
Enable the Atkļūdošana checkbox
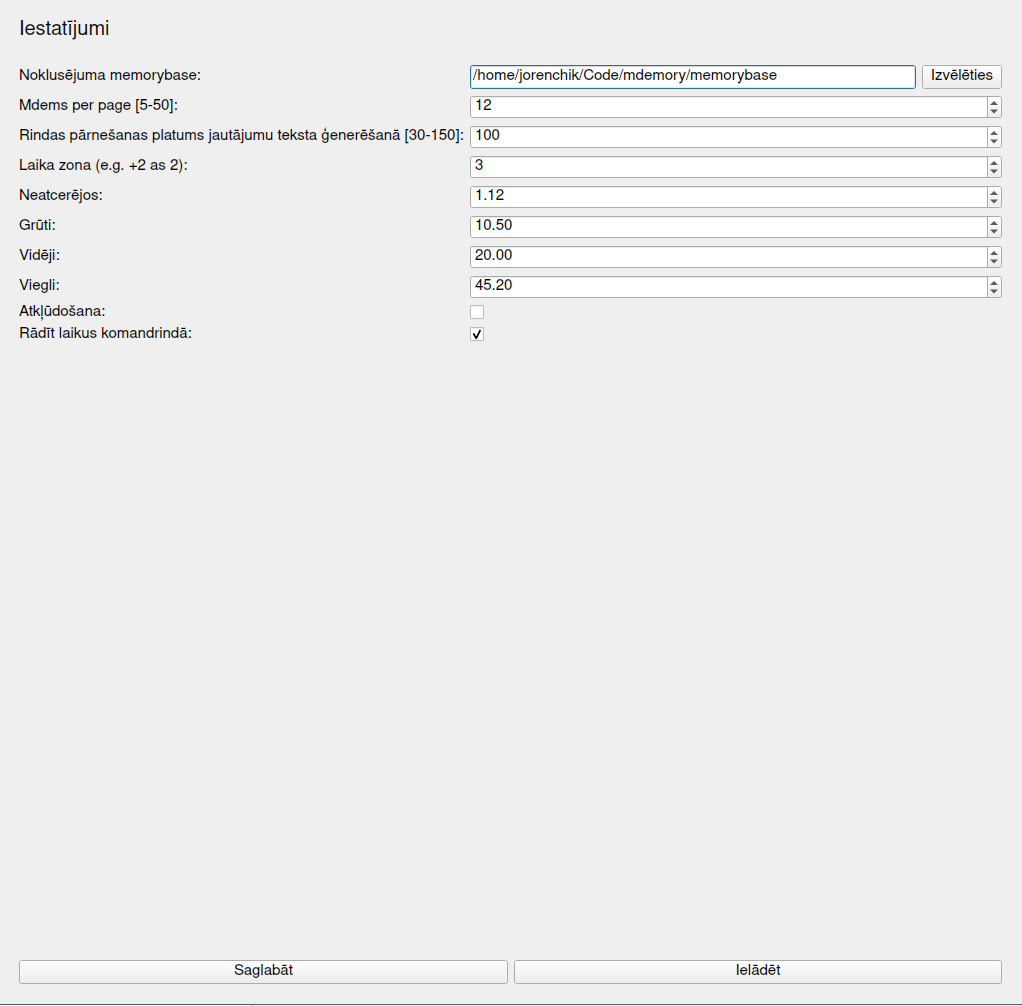[477, 312]
